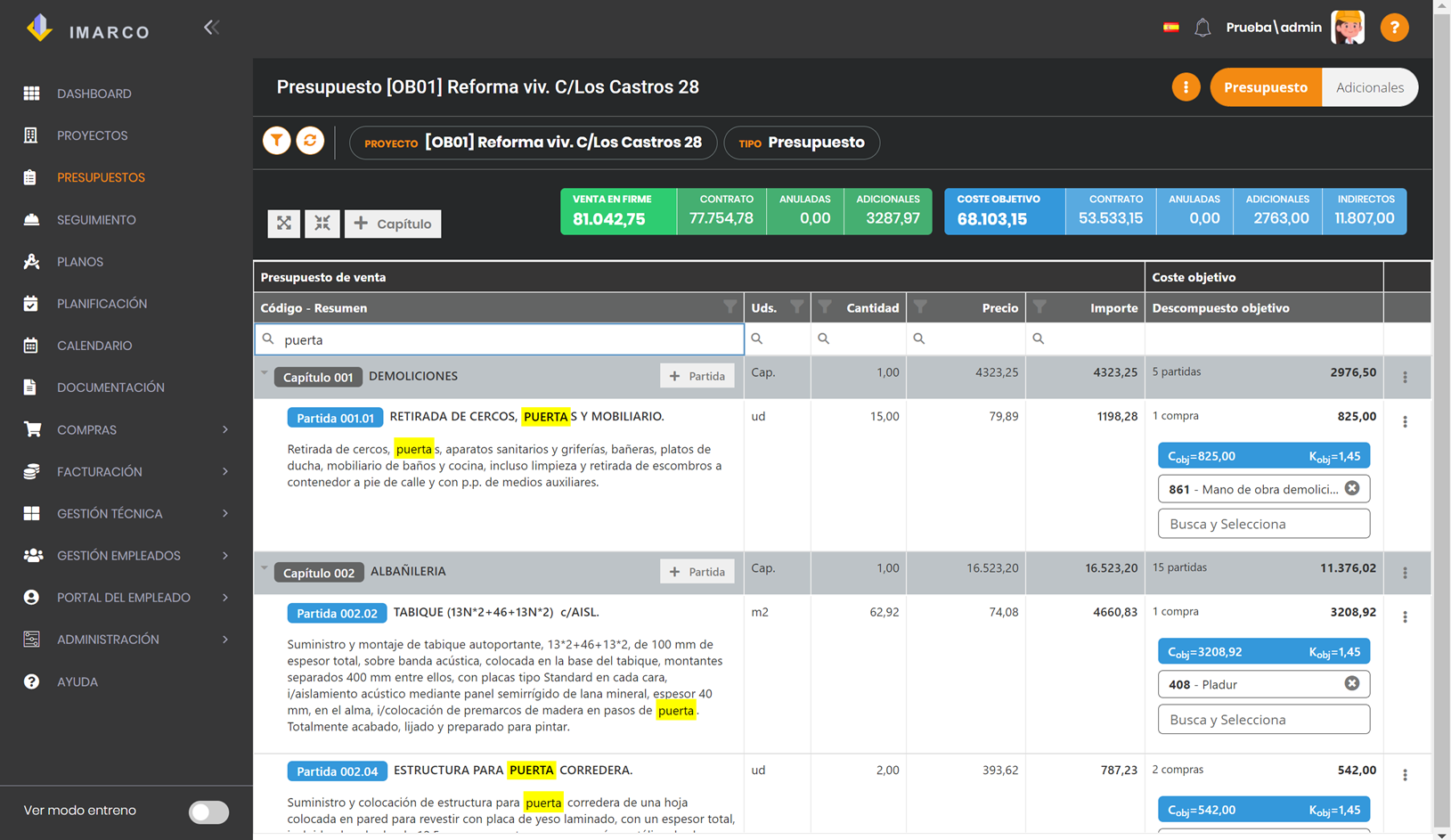
Task: Click 'Cobj=825,00' cost bar
Action: (x=1263, y=456)
